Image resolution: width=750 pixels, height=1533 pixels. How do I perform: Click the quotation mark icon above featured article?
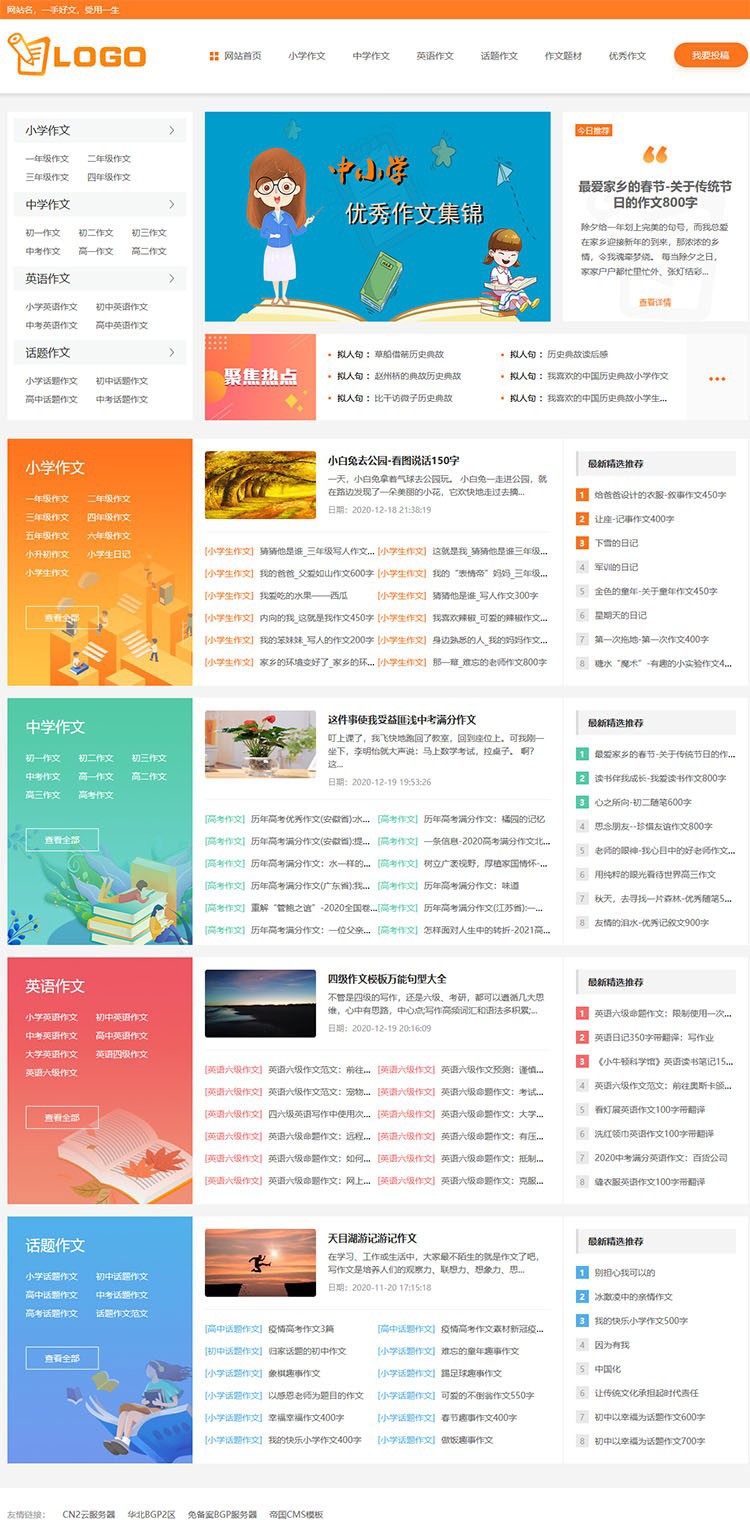(655, 155)
